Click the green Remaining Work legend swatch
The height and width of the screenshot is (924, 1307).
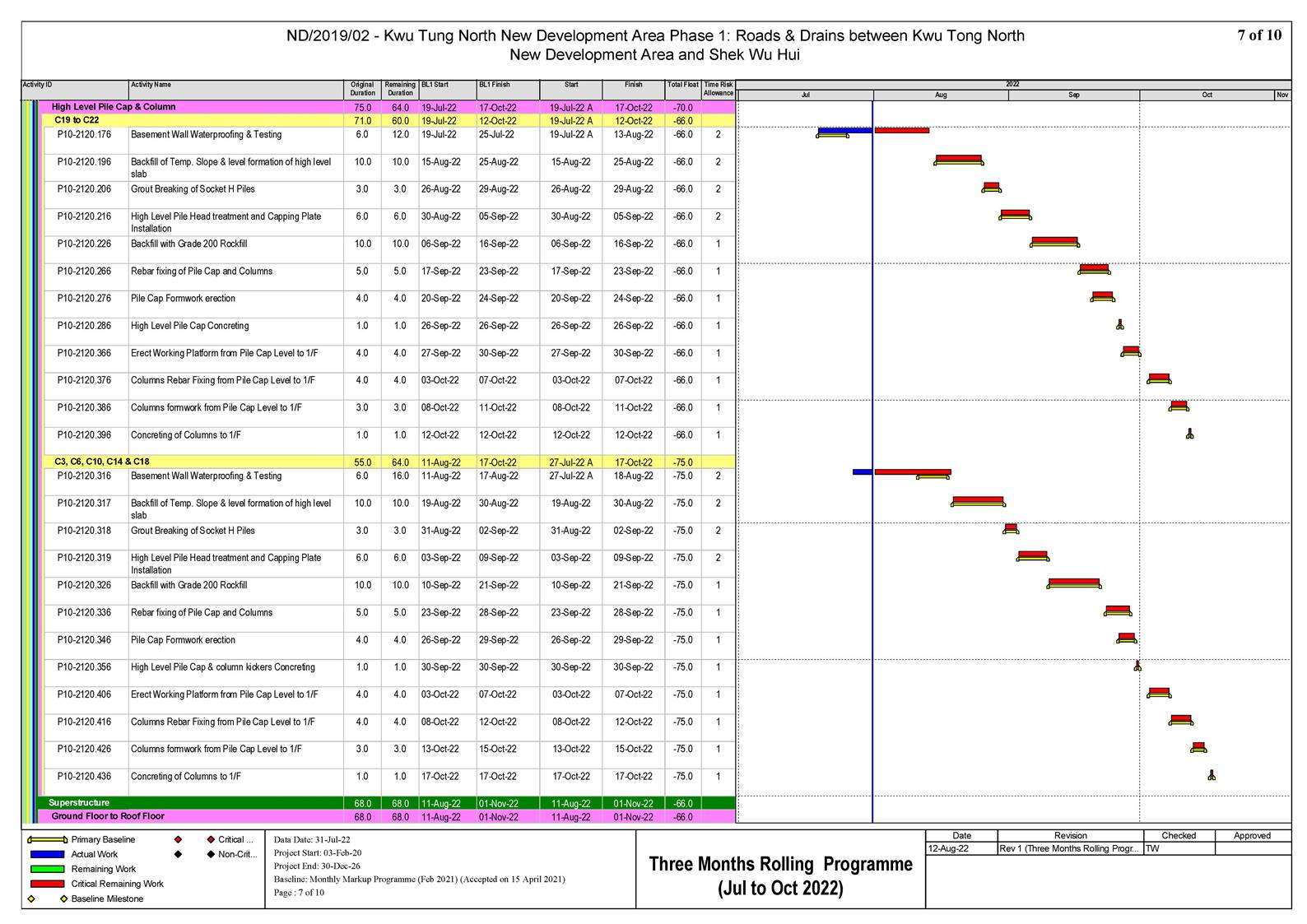[x=48, y=869]
